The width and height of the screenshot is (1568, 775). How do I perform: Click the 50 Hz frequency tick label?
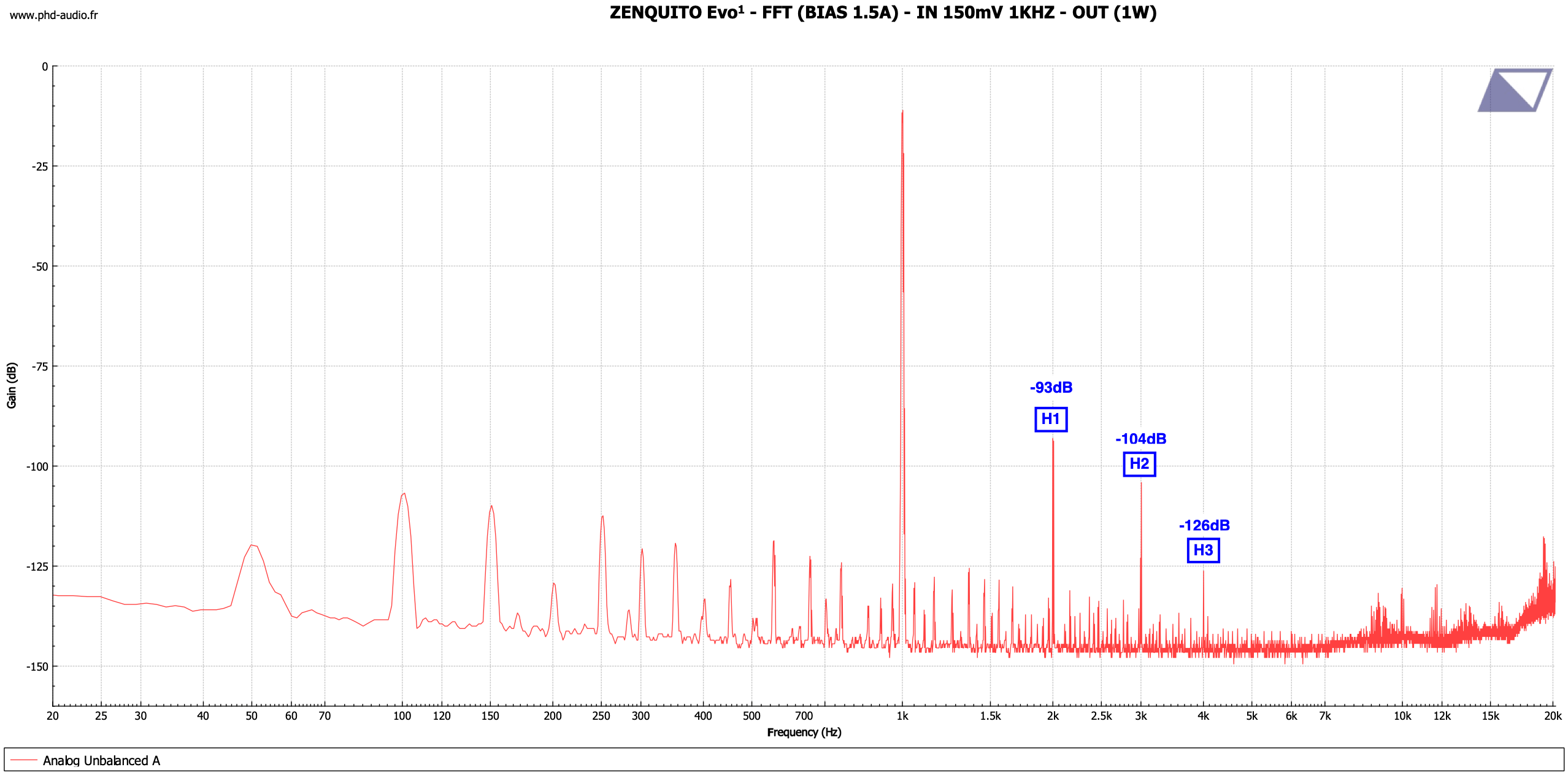[252, 716]
